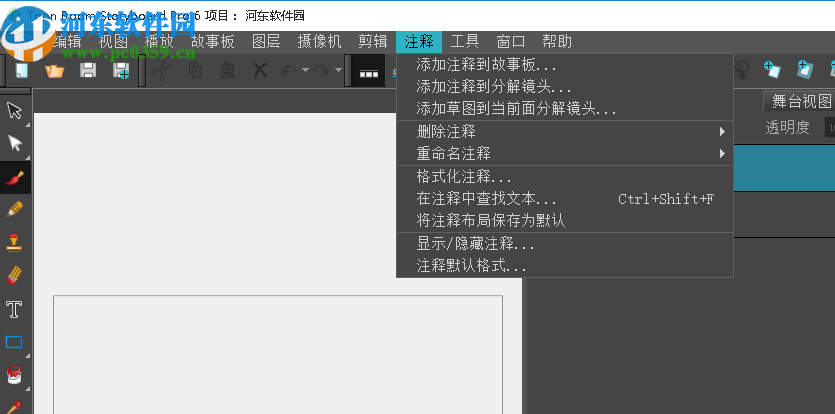Choose 格式化注释...

pos(565,176)
